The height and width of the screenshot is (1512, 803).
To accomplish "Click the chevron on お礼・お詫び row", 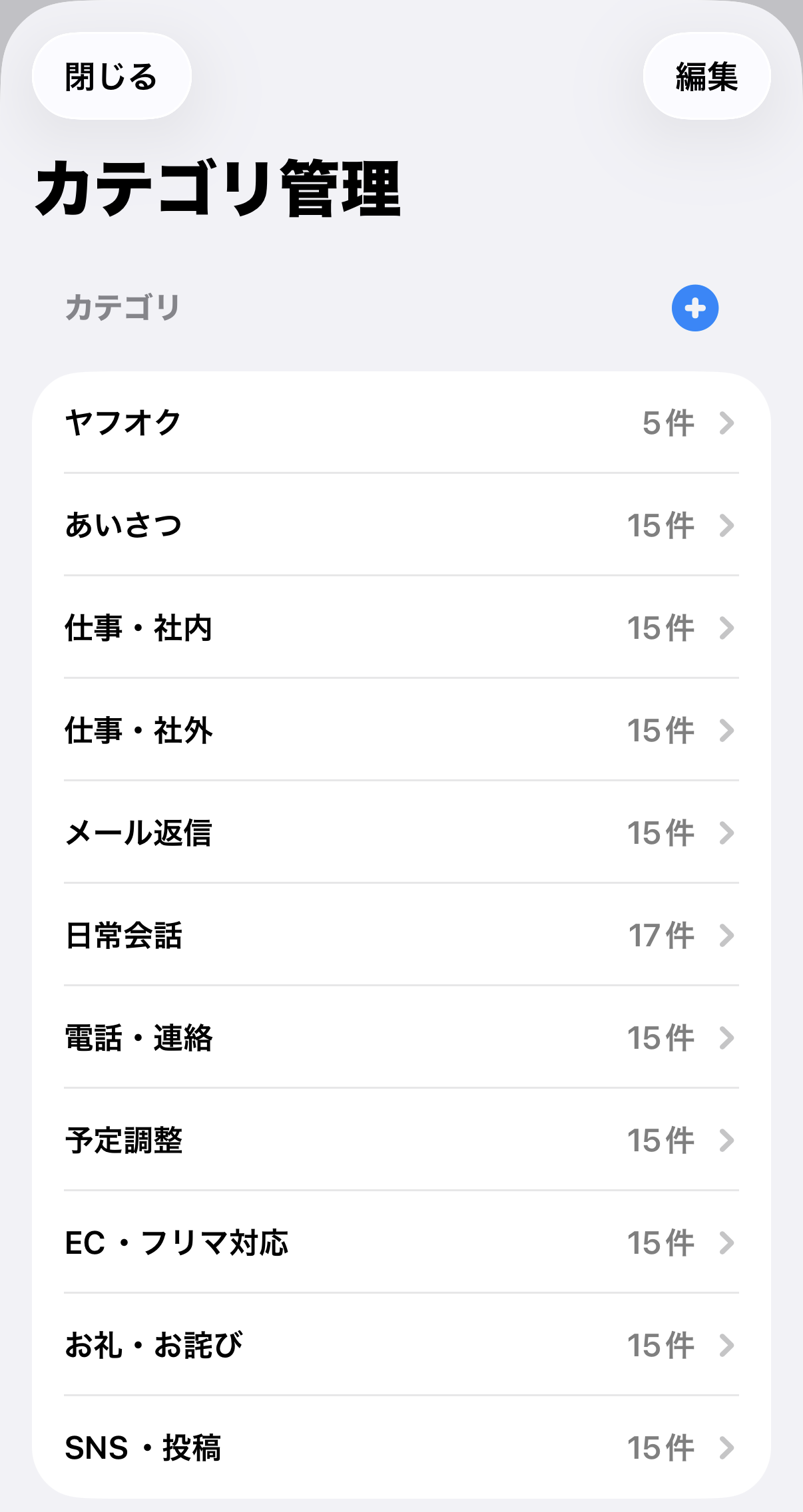I will point(727,1346).
